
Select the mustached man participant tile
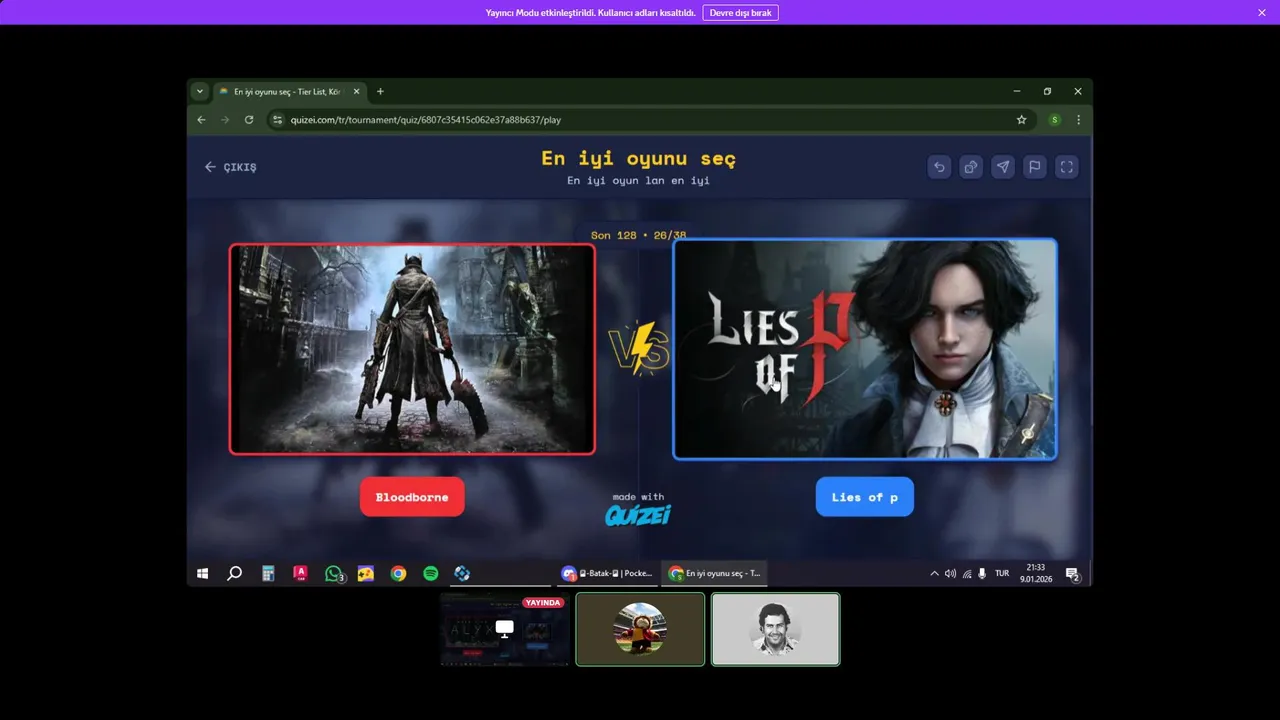pos(775,629)
